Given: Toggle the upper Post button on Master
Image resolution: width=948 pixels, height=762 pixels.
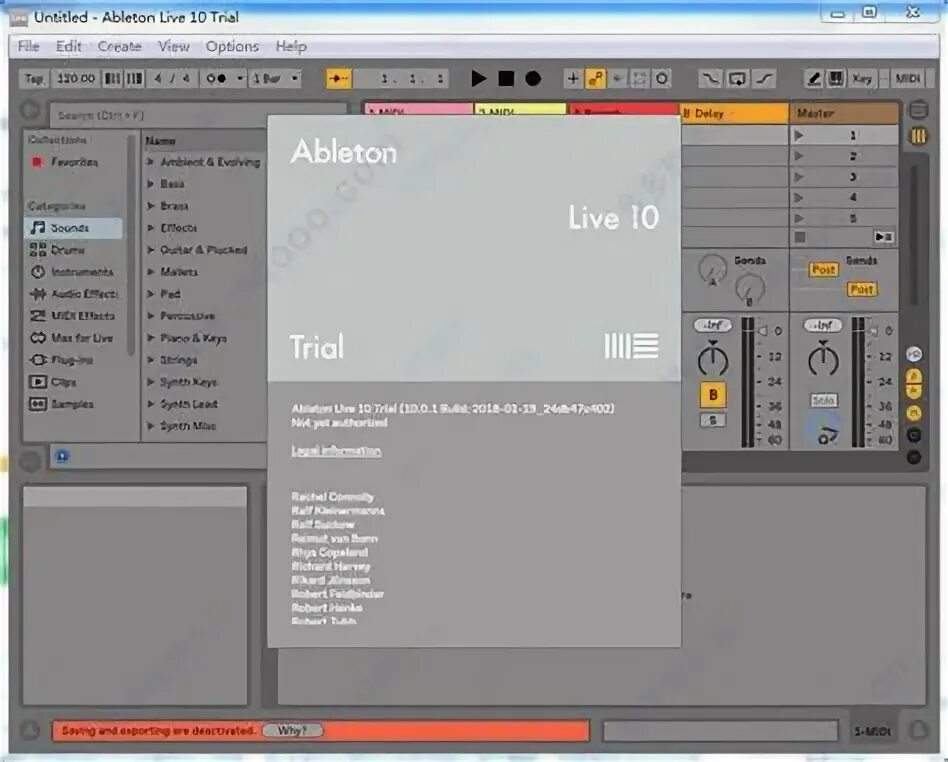Looking at the screenshot, I should [823, 270].
